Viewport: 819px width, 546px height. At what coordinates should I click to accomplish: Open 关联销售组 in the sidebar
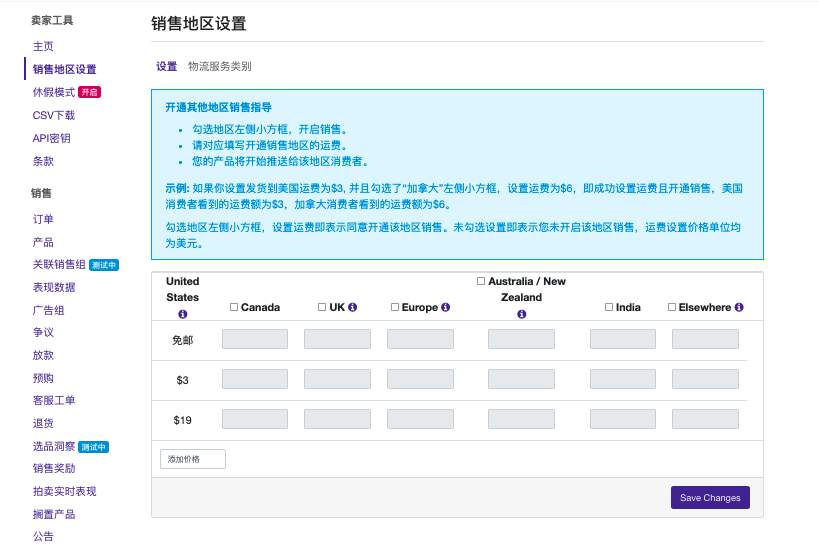tap(59, 265)
